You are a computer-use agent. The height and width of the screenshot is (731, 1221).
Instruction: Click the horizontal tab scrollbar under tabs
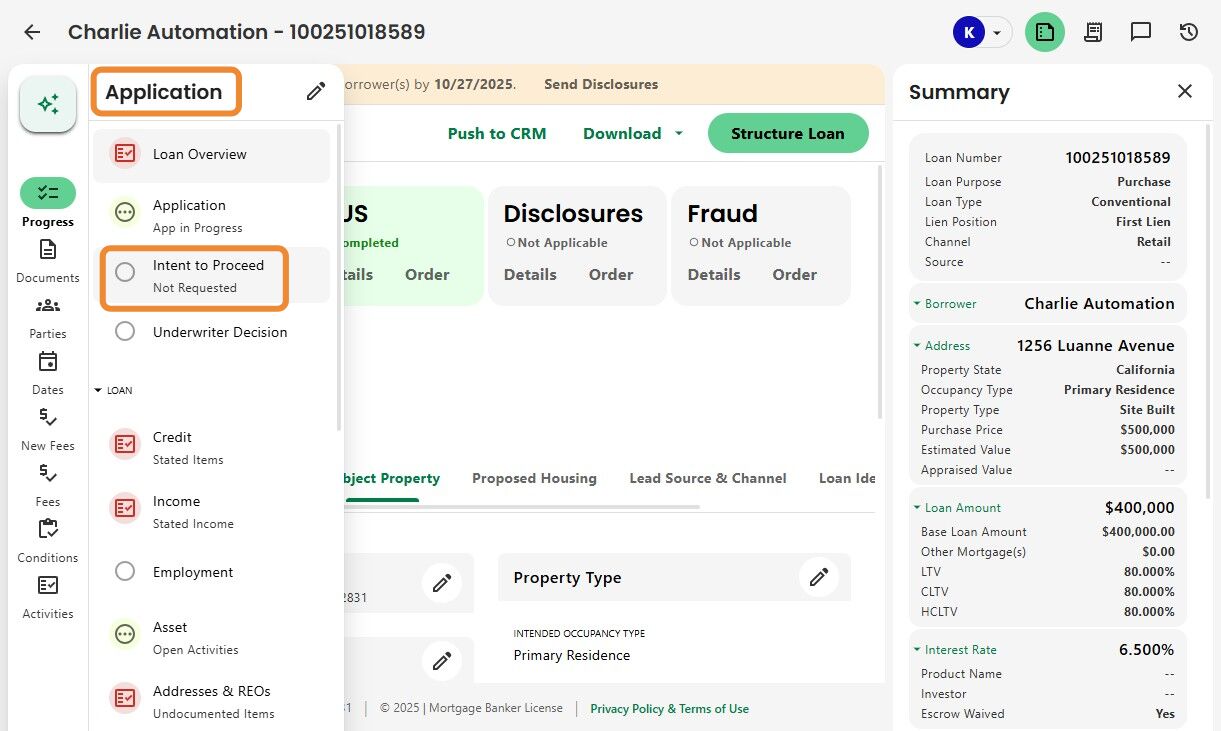520,507
